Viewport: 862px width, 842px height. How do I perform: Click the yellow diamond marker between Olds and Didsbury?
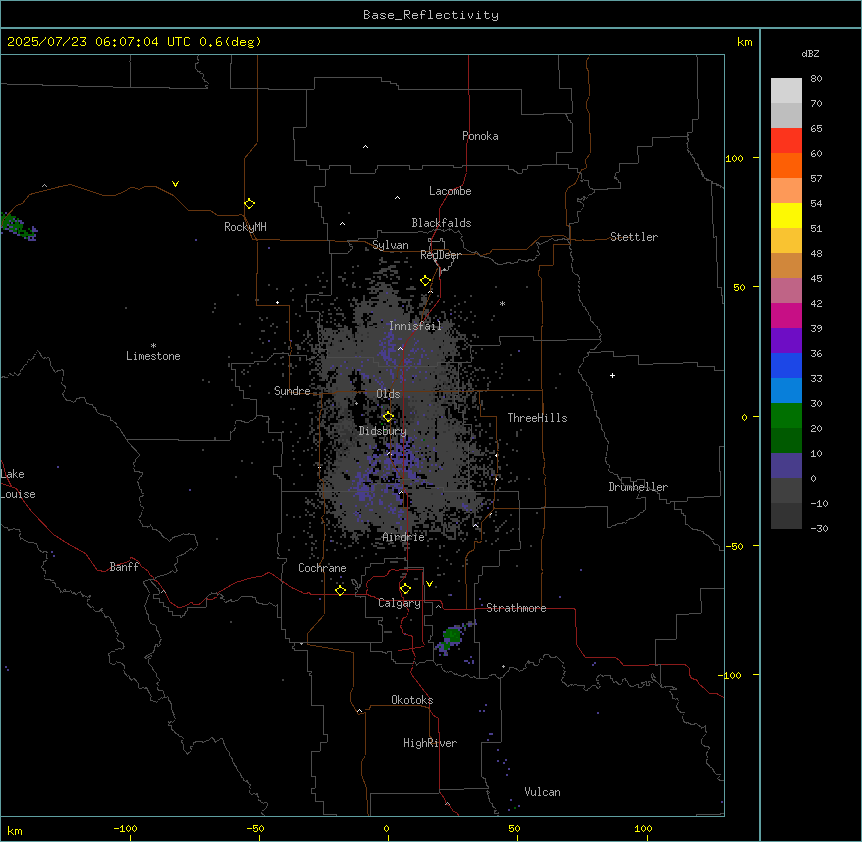[x=388, y=417]
